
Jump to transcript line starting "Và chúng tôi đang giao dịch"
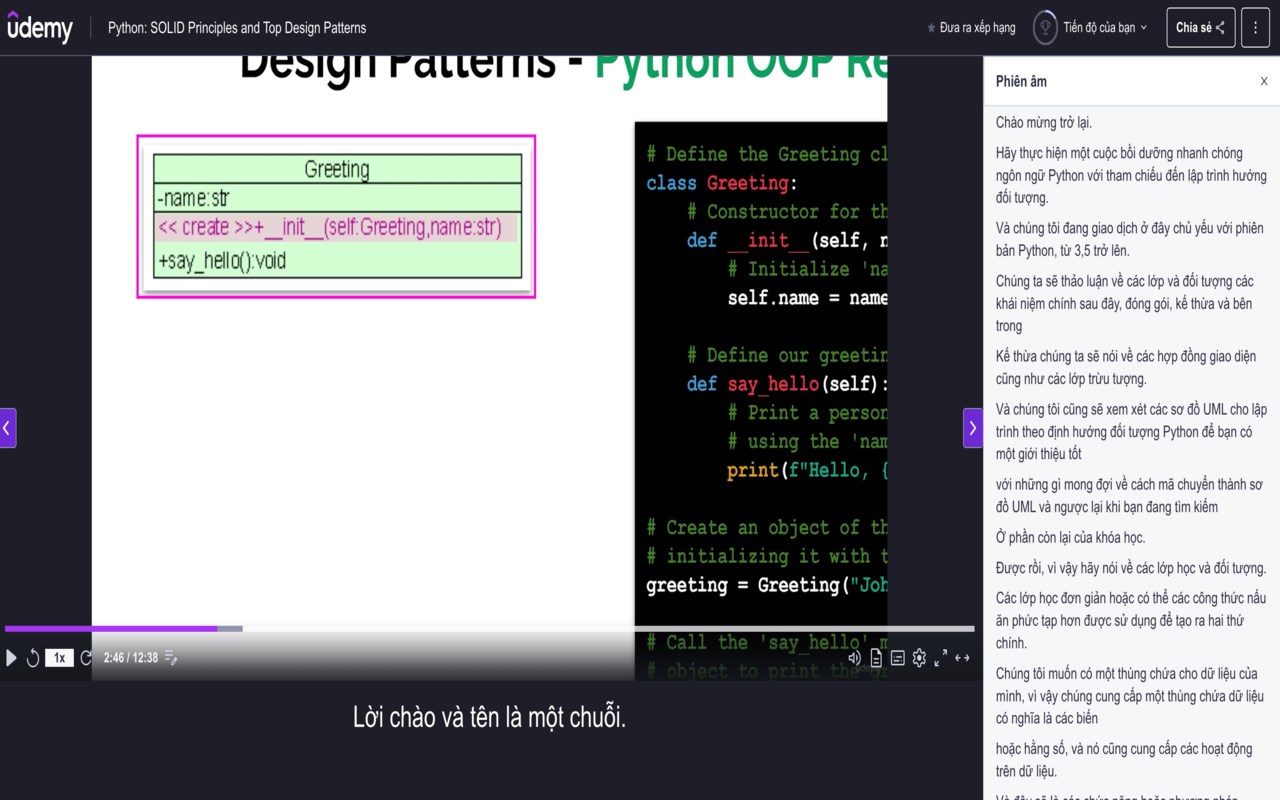click(1130, 239)
